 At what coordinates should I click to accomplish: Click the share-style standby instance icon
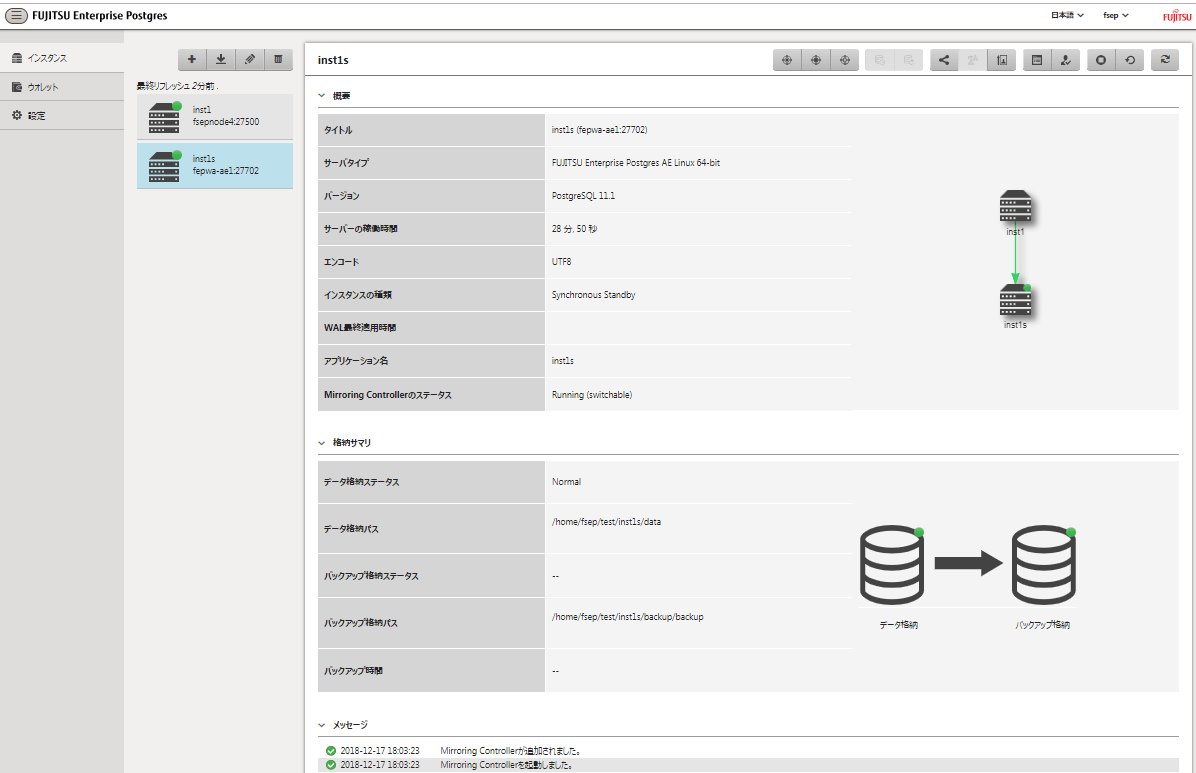(944, 60)
